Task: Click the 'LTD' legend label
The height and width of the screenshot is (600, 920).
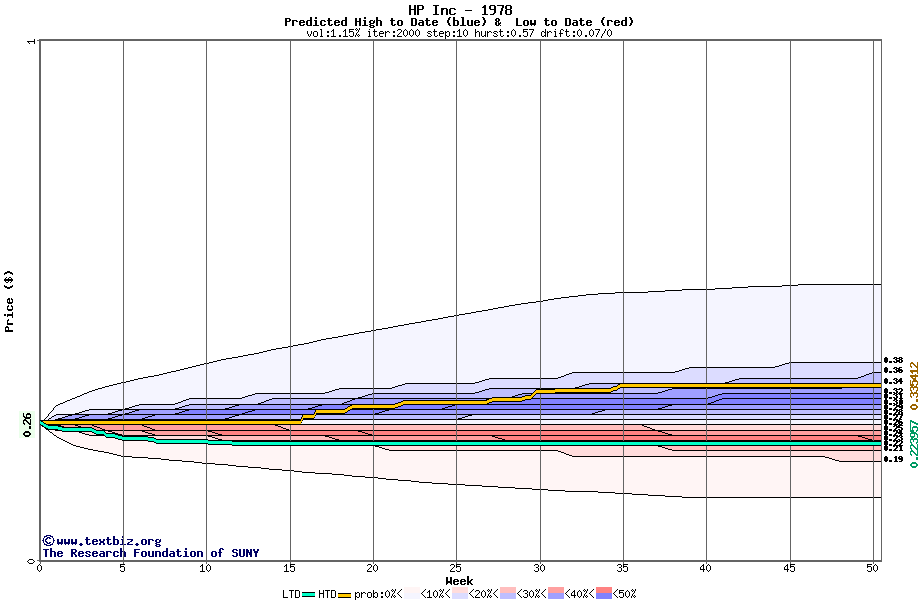Action: point(291,594)
